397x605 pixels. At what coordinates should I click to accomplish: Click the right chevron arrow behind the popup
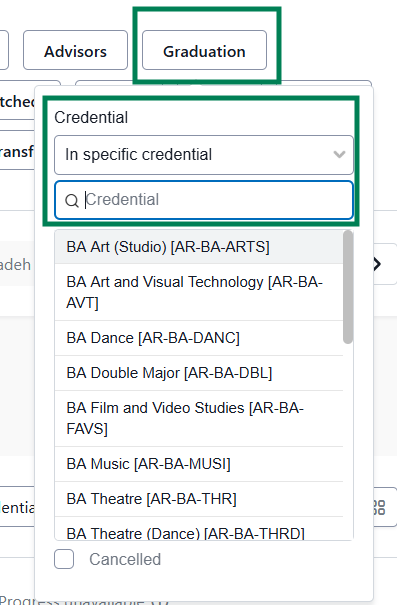point(377,264)
